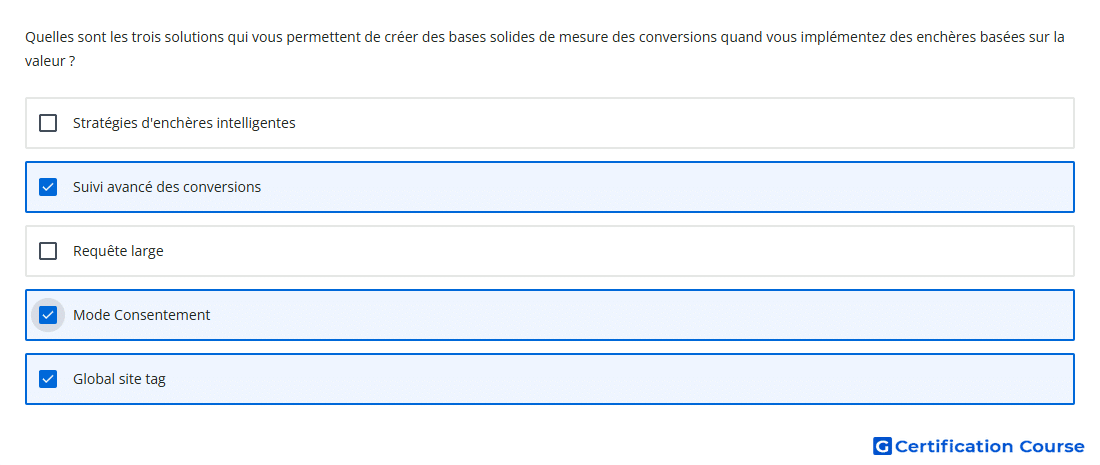Click the "Mode Consentement" label text
The width and height of the screenshot is (1100, 465).
142,315
